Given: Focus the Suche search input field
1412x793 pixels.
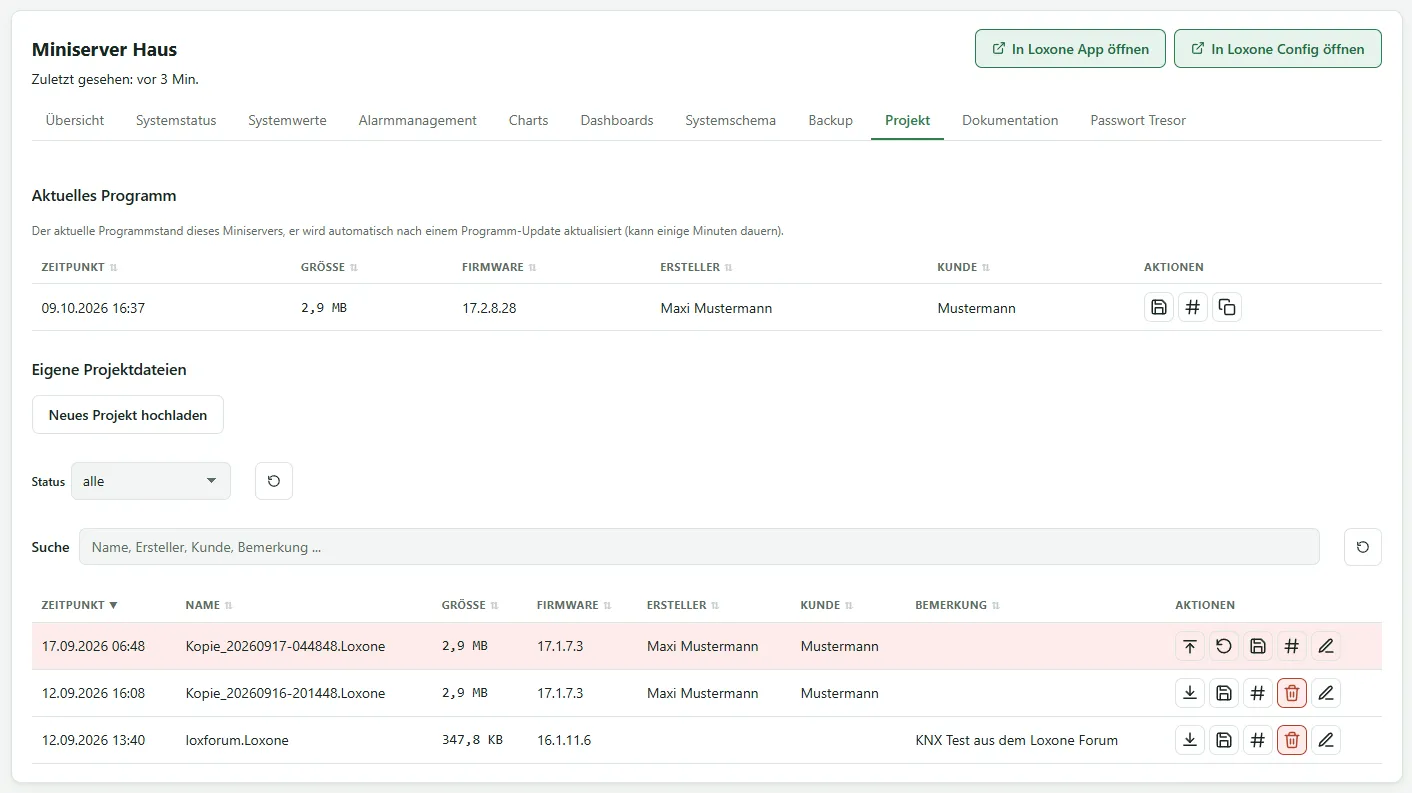Looking at the screenshot, I should point(699,547).
